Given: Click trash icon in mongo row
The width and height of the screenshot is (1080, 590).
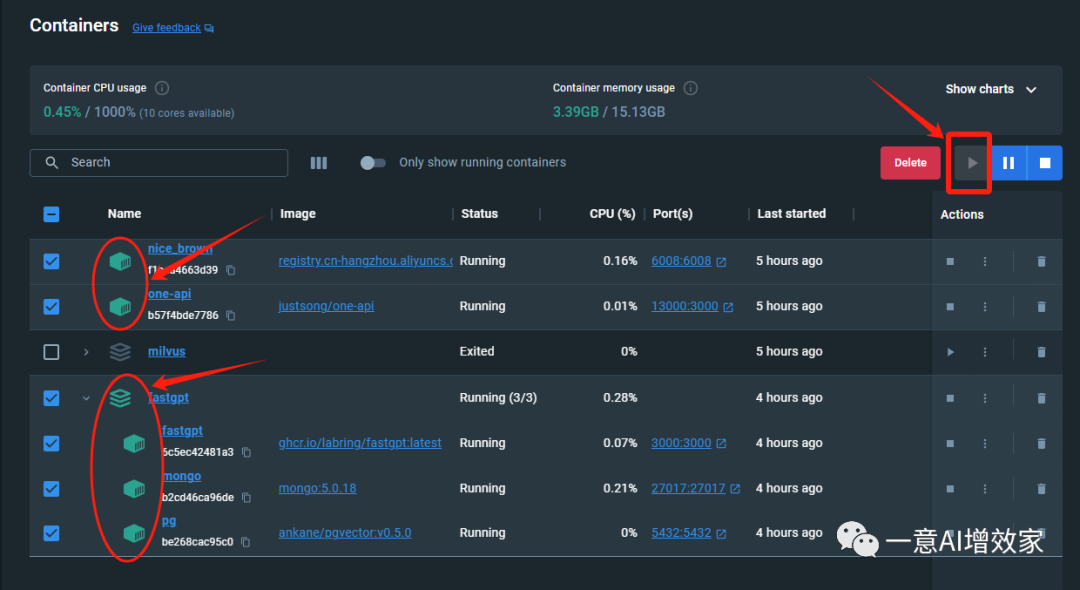Looking at the screenshot, I should point(1041,489).
